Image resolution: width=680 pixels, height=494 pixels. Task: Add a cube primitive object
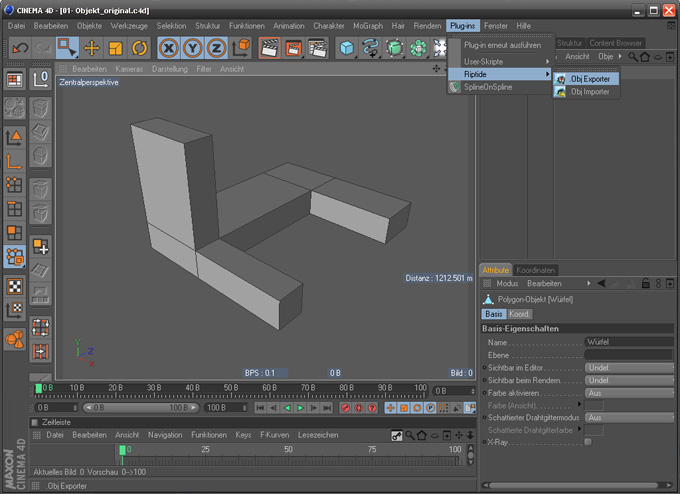[x=346, y=47]
